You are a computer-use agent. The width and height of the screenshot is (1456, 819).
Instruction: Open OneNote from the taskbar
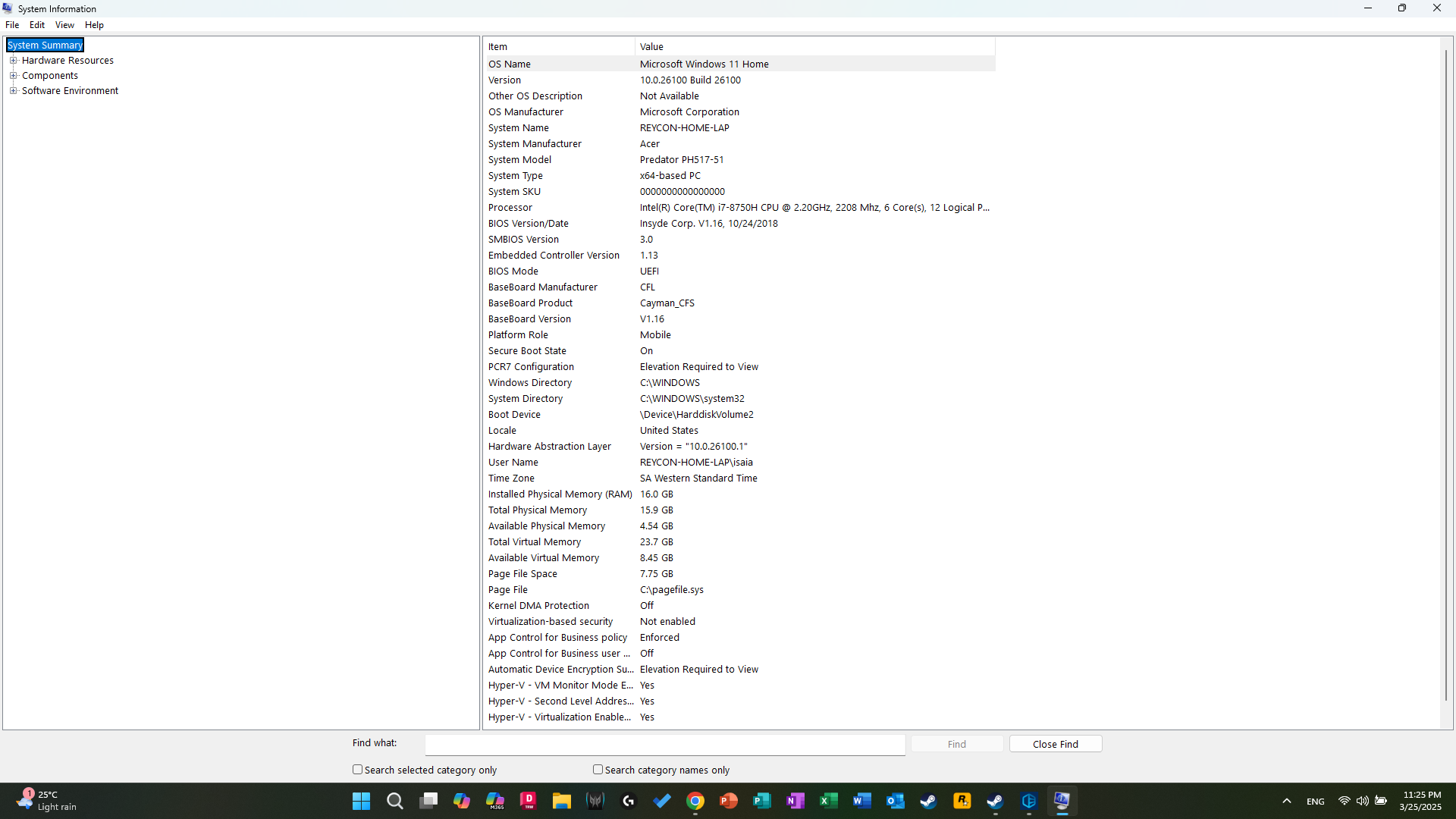795,801
